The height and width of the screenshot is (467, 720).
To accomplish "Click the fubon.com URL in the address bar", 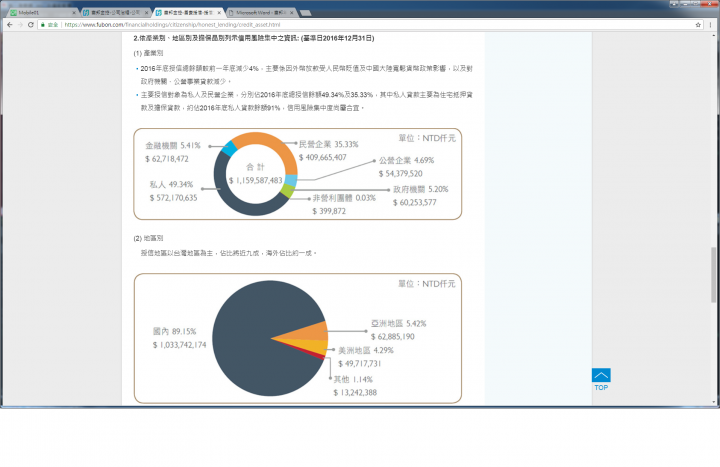I will tap(172, 25).
